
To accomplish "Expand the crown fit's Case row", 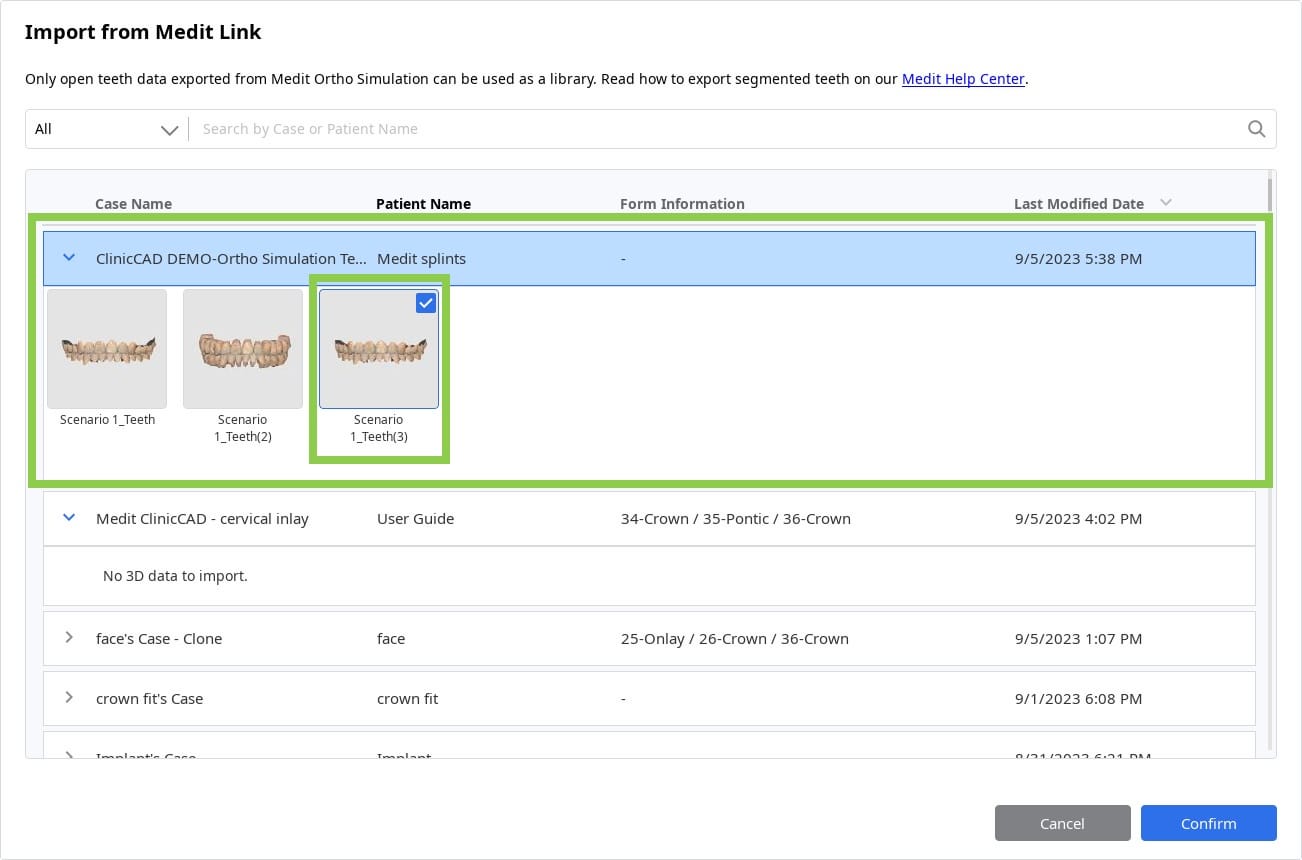I will pyautogui.click(x=69, y=698).
